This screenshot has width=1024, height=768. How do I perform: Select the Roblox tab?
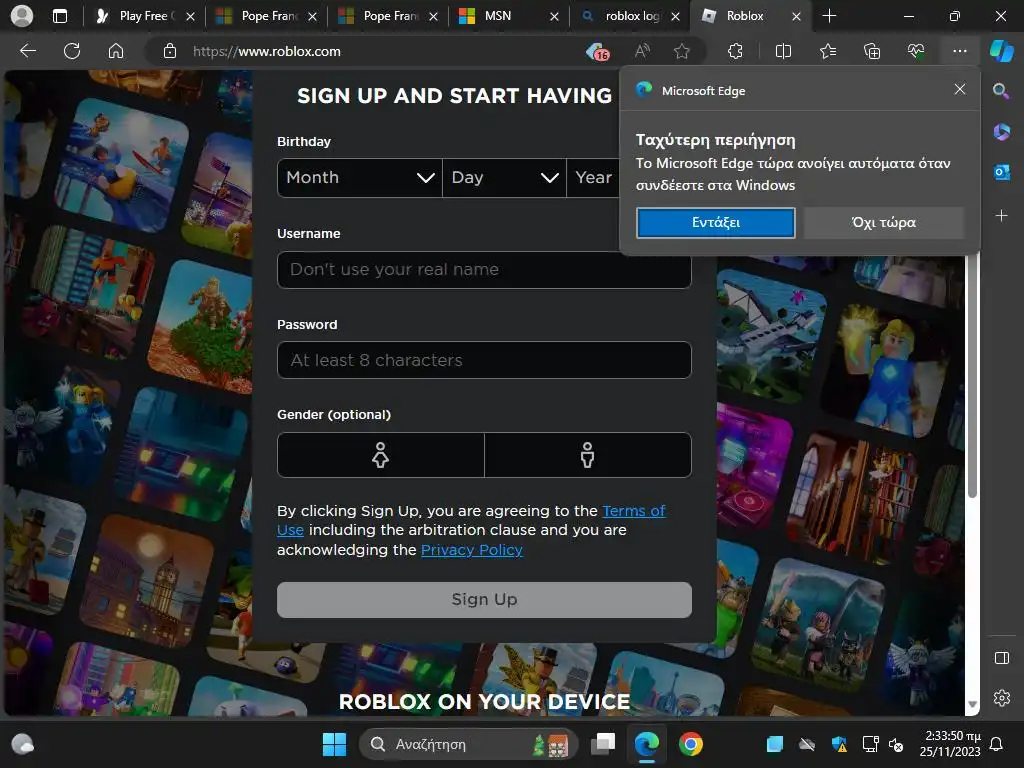tap(751, 16)
